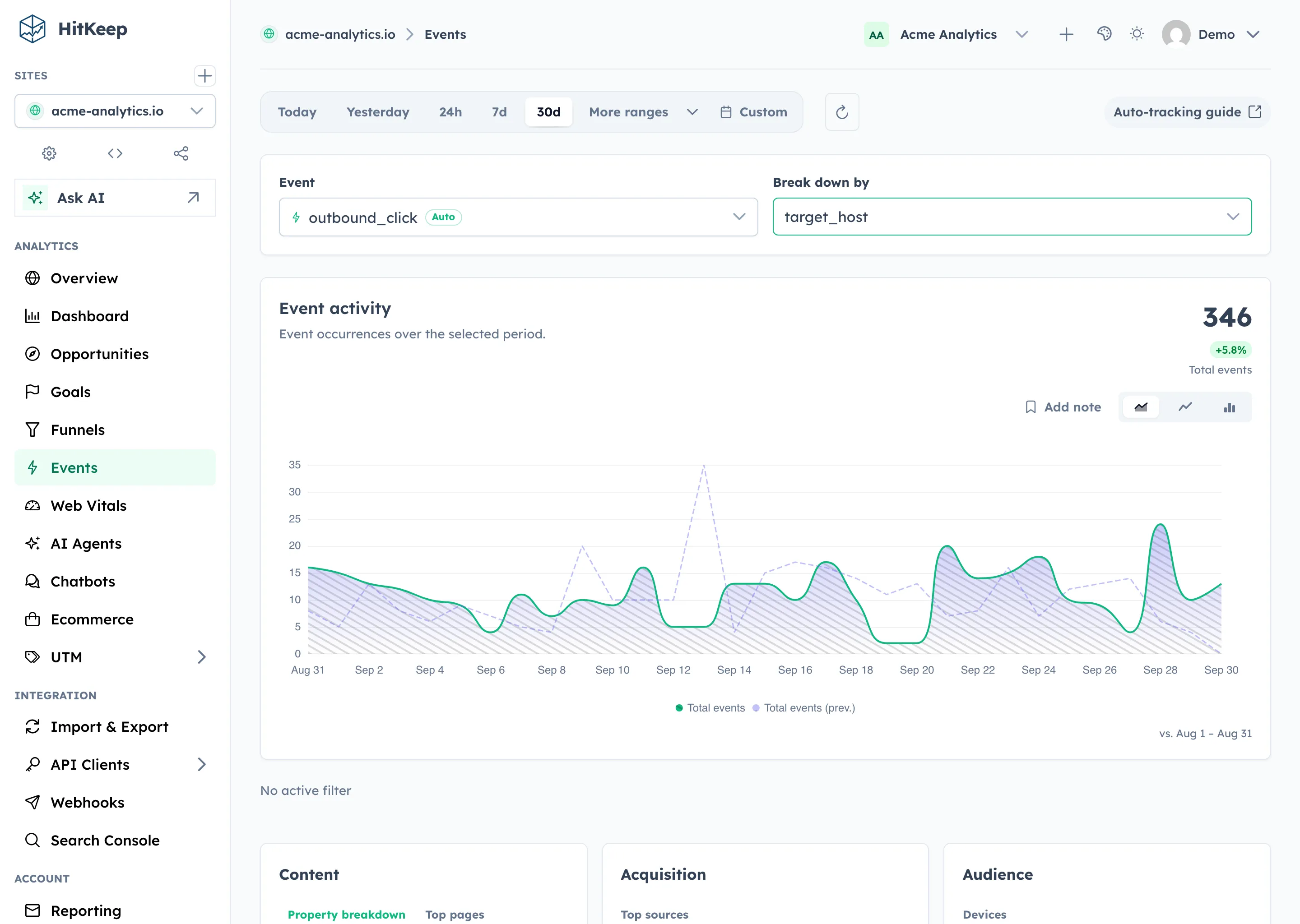The width and height of the screenshot is (1300, 924).
Task: Switch to Top pages tab
Action: (454, 915)
